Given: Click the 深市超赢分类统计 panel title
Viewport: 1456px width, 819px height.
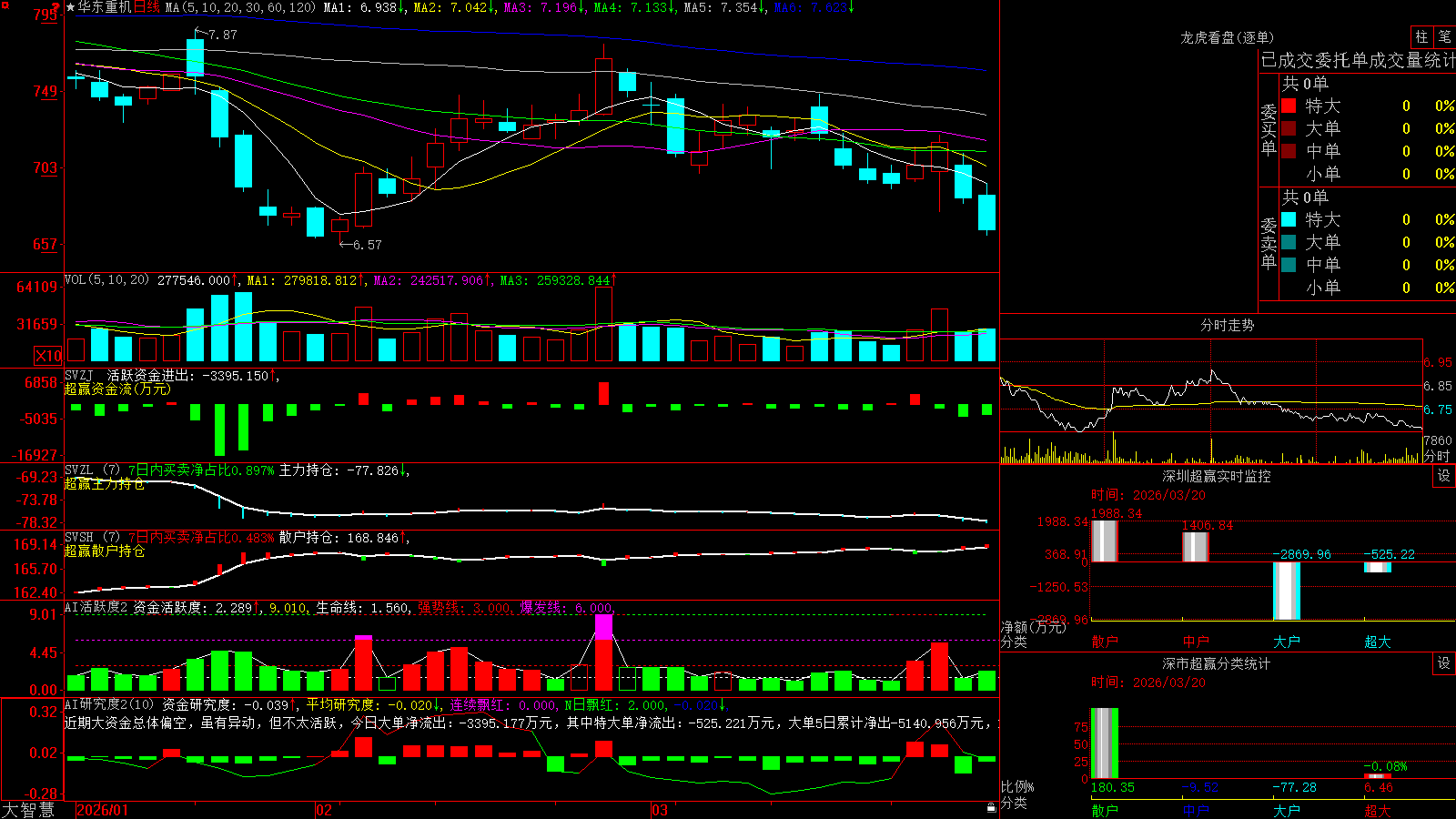Looking at the screenshot, I should click(x=1216, y=663).
